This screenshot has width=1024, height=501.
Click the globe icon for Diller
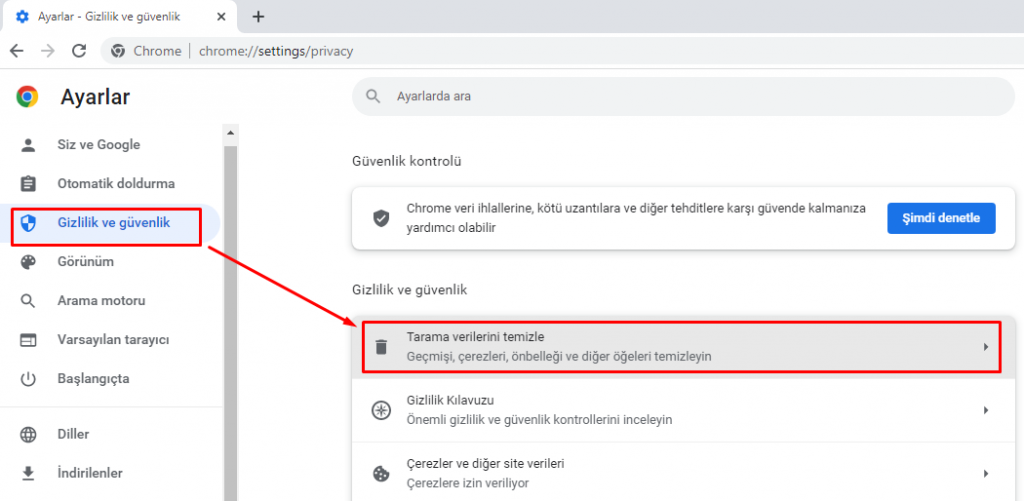(28, 434)
